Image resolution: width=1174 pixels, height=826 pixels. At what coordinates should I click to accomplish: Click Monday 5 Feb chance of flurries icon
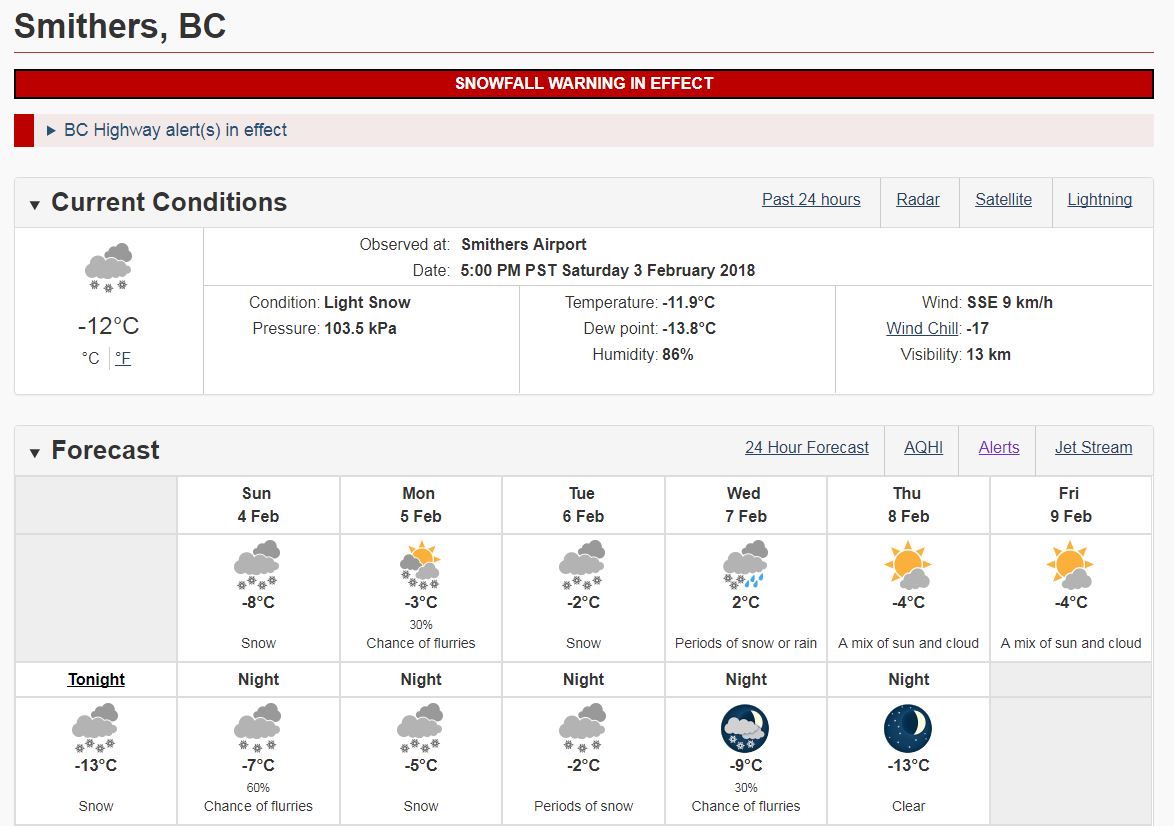click(420, 565)
